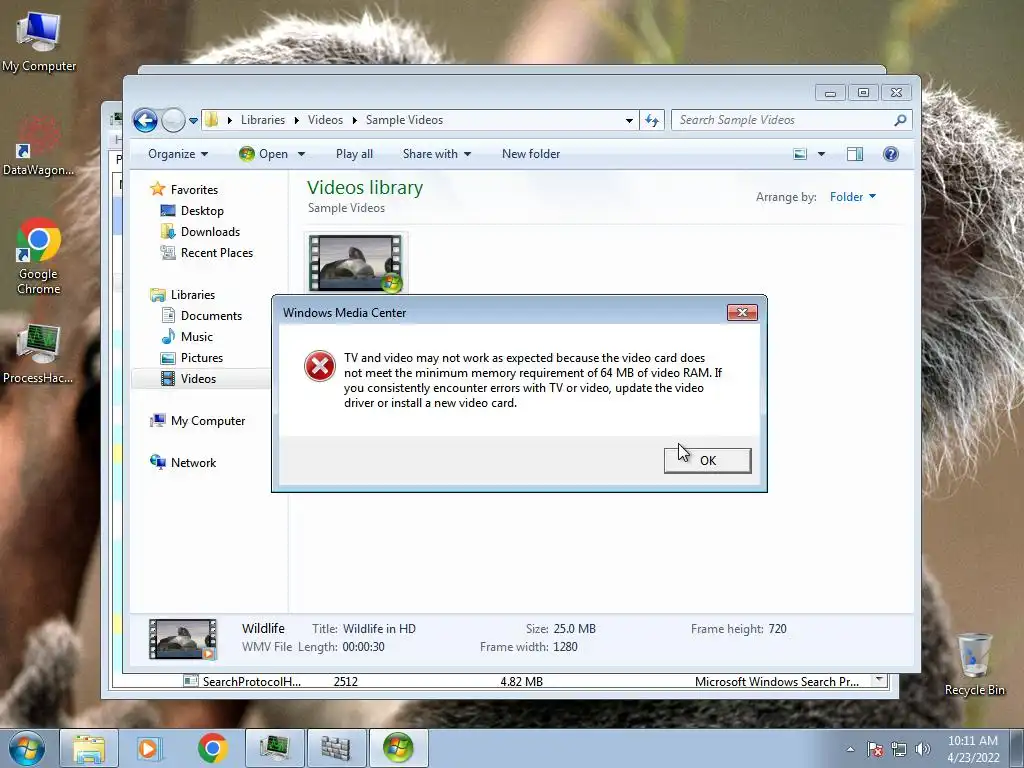Expand the view options dropdown arrow
Viewport: 1024px width, 768px height.
(x=822, y=154)
